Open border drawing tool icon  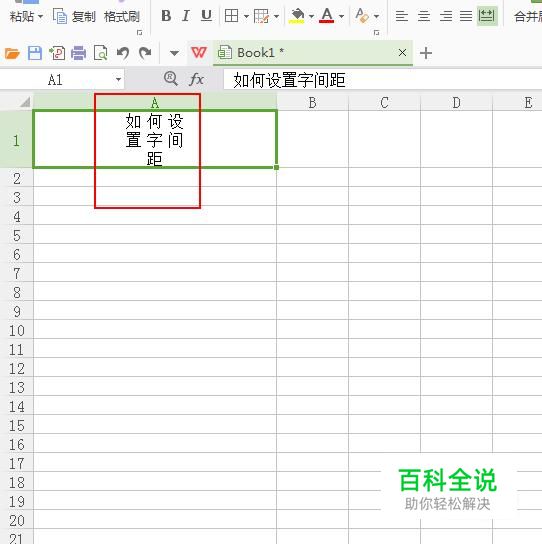click(261, 16)
